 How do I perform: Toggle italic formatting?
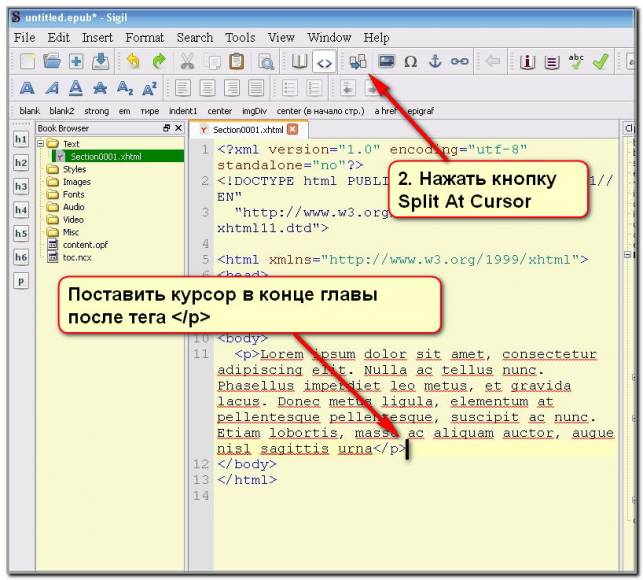52,88
